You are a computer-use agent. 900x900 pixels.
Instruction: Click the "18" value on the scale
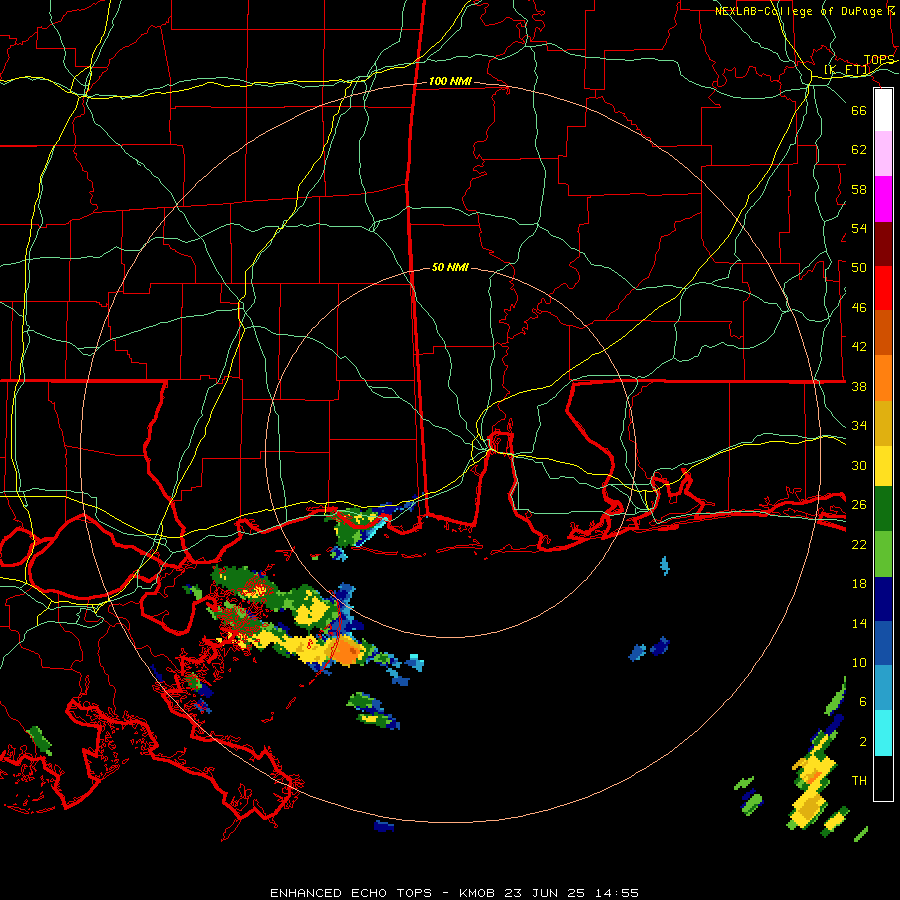click(859, 584)
